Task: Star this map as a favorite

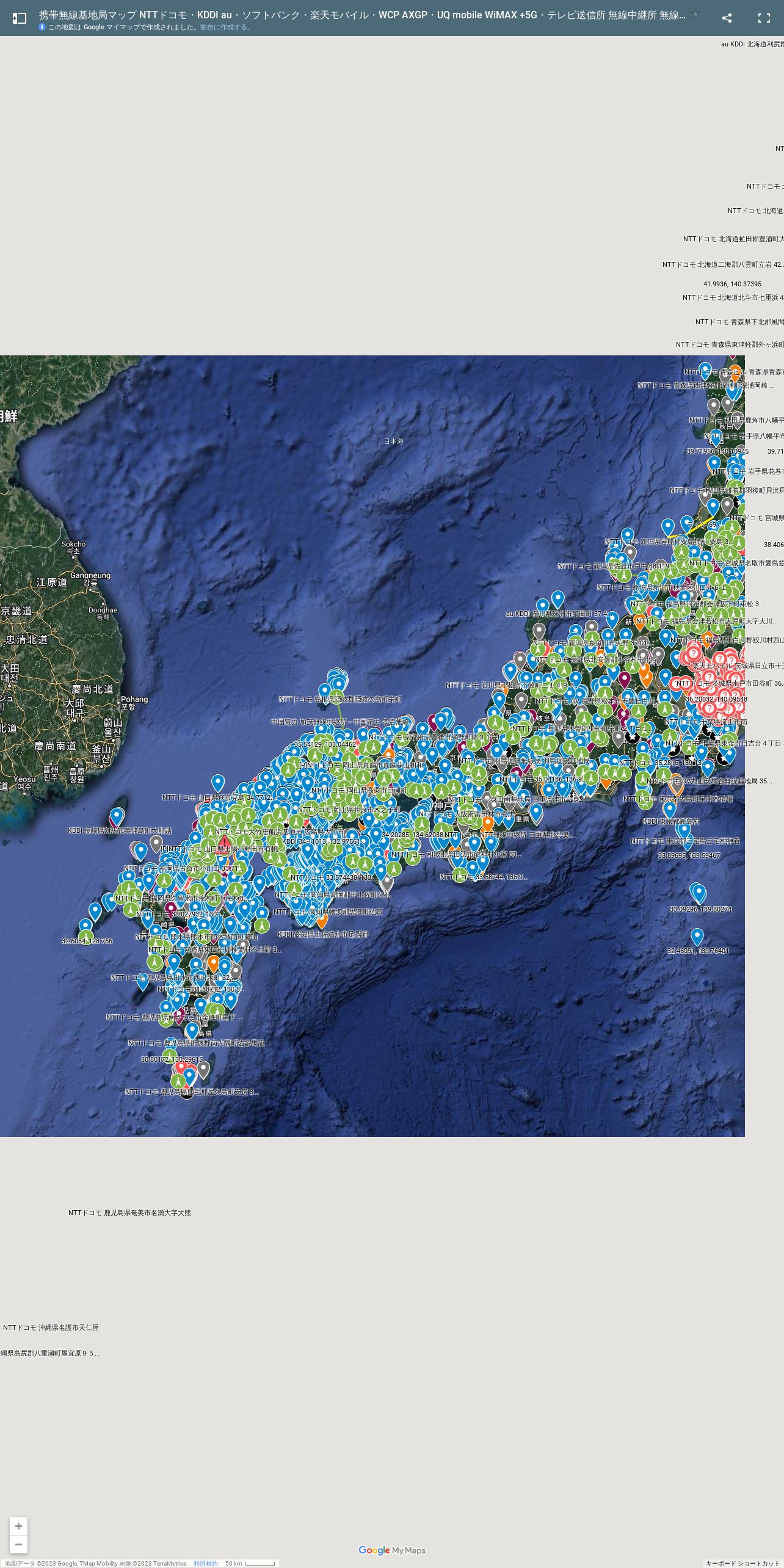Action: 695,14
